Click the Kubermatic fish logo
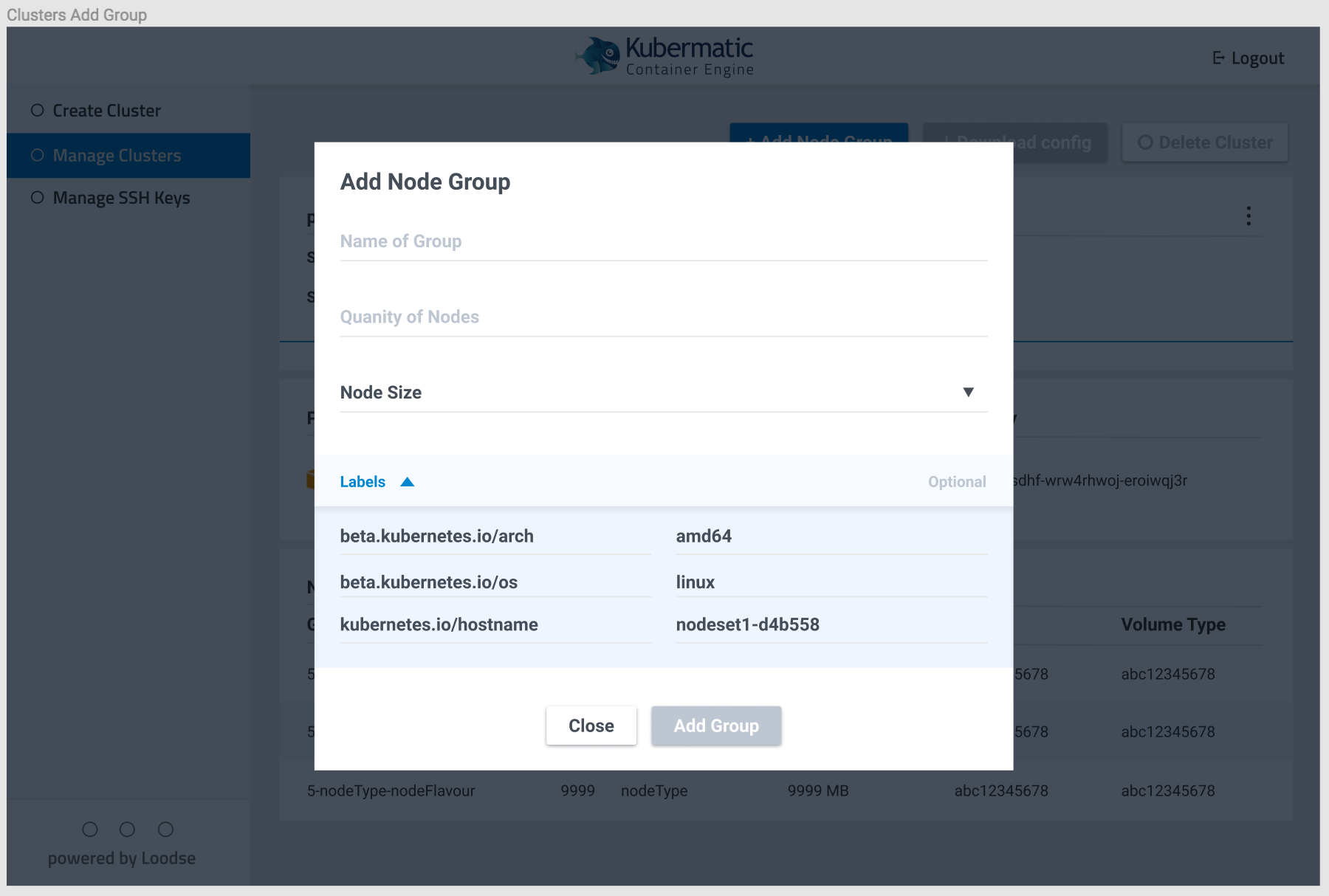This screenshot has width=1329, height=896. 598,55
